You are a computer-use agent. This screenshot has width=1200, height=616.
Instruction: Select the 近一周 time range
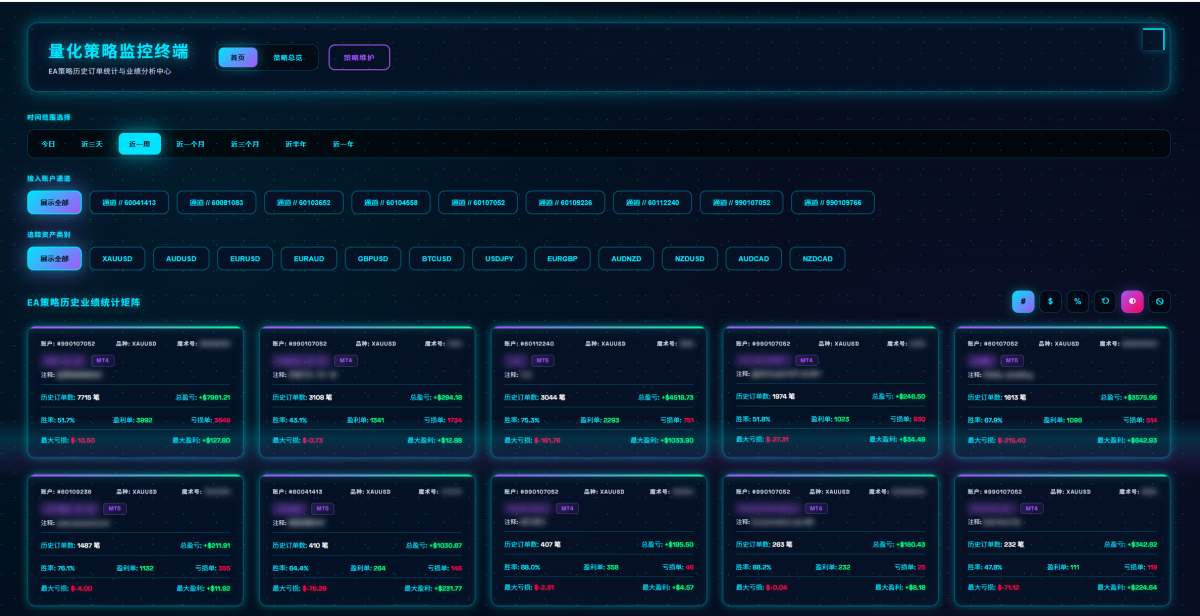139,144
